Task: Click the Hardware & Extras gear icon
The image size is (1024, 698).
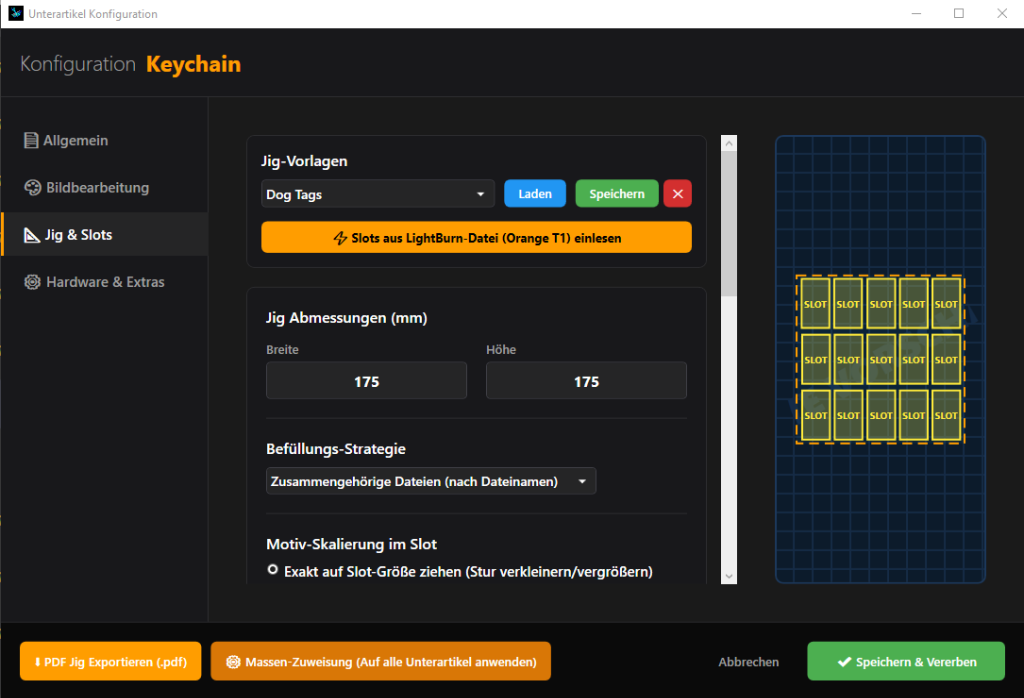Action: (32, 282)
